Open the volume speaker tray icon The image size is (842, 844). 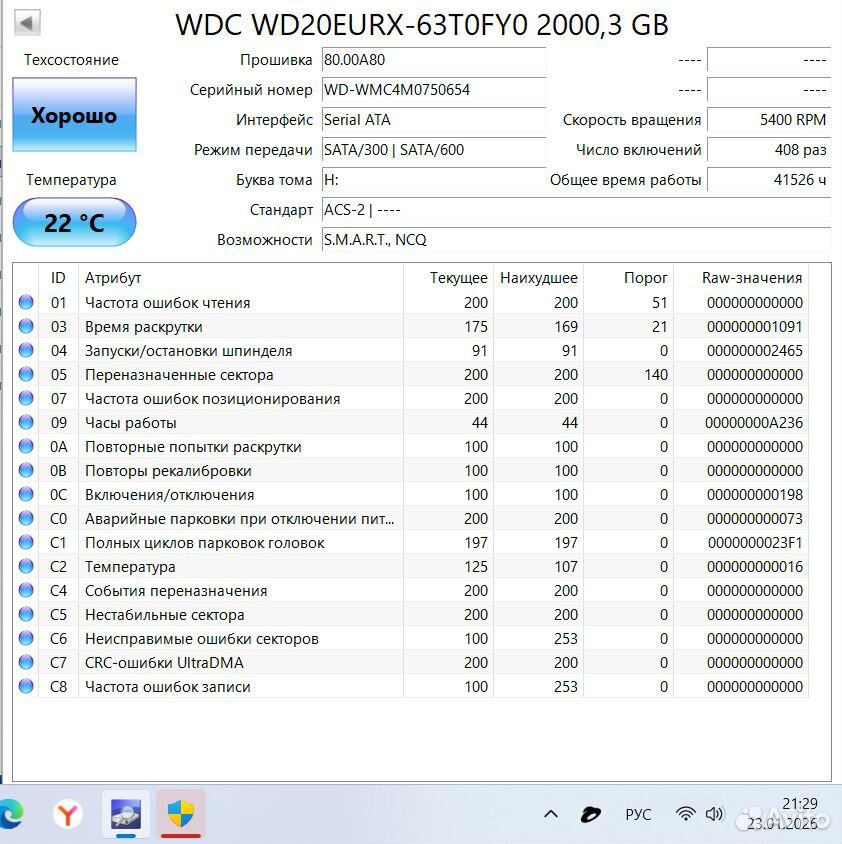pyautogui.click(x=714, y=814)
